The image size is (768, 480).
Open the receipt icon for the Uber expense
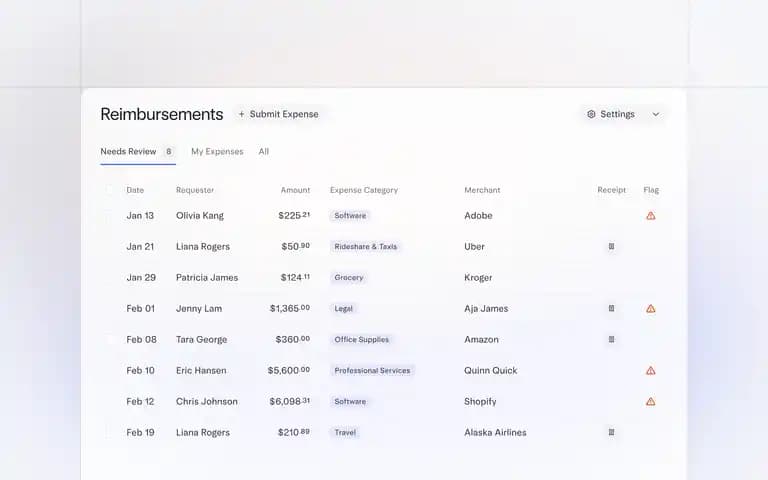tap(611, 246)
